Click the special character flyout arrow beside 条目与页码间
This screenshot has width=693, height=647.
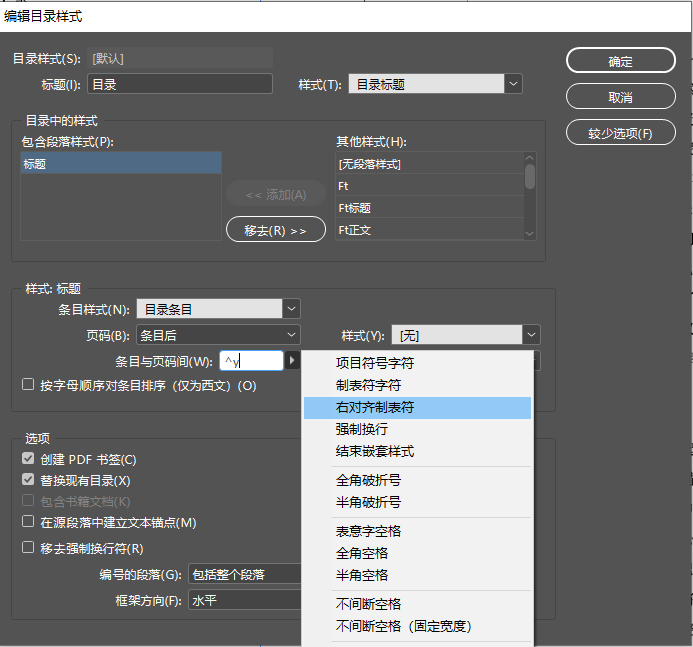[292, 361]
